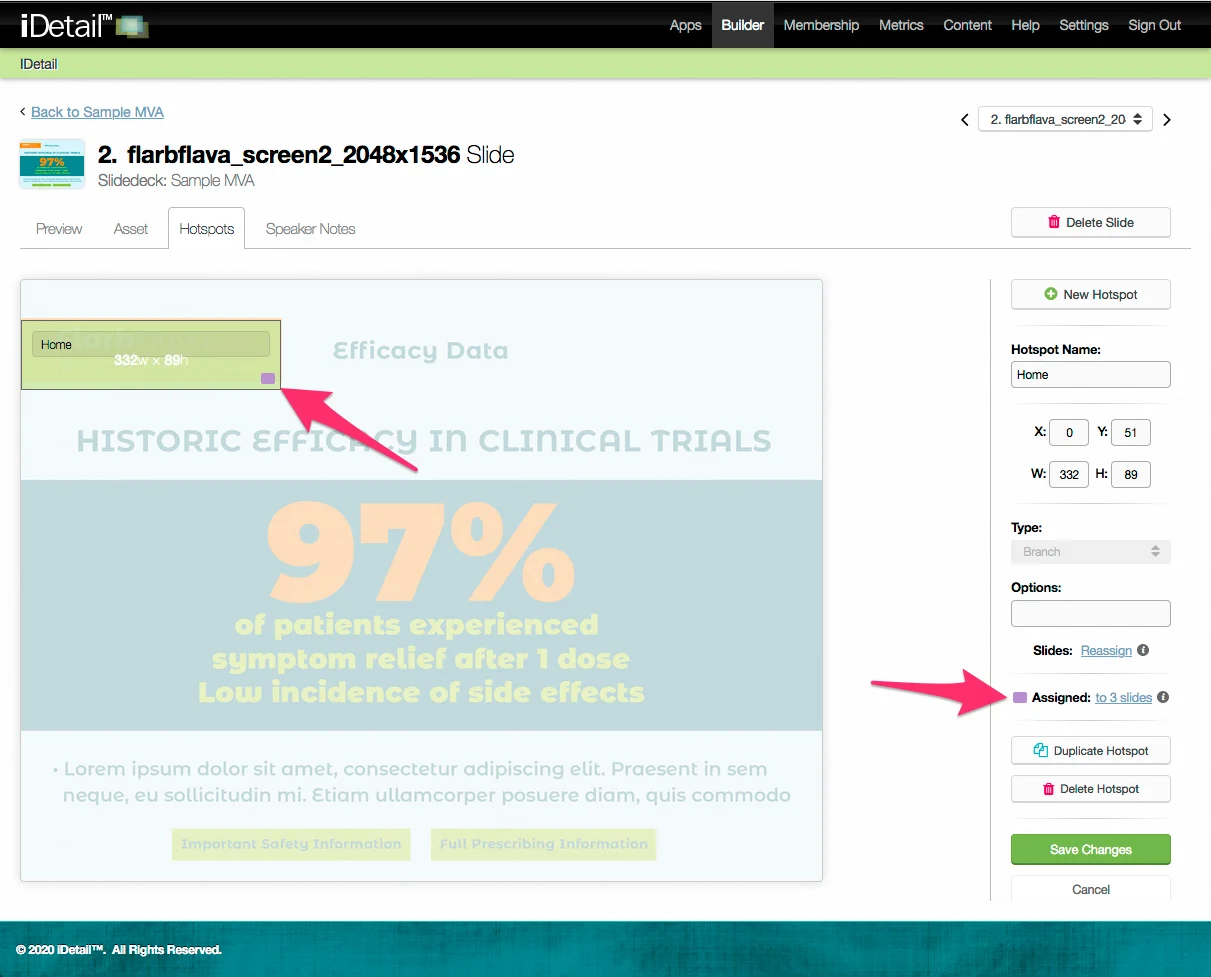Open the Content menu item

tap(968, 25)
